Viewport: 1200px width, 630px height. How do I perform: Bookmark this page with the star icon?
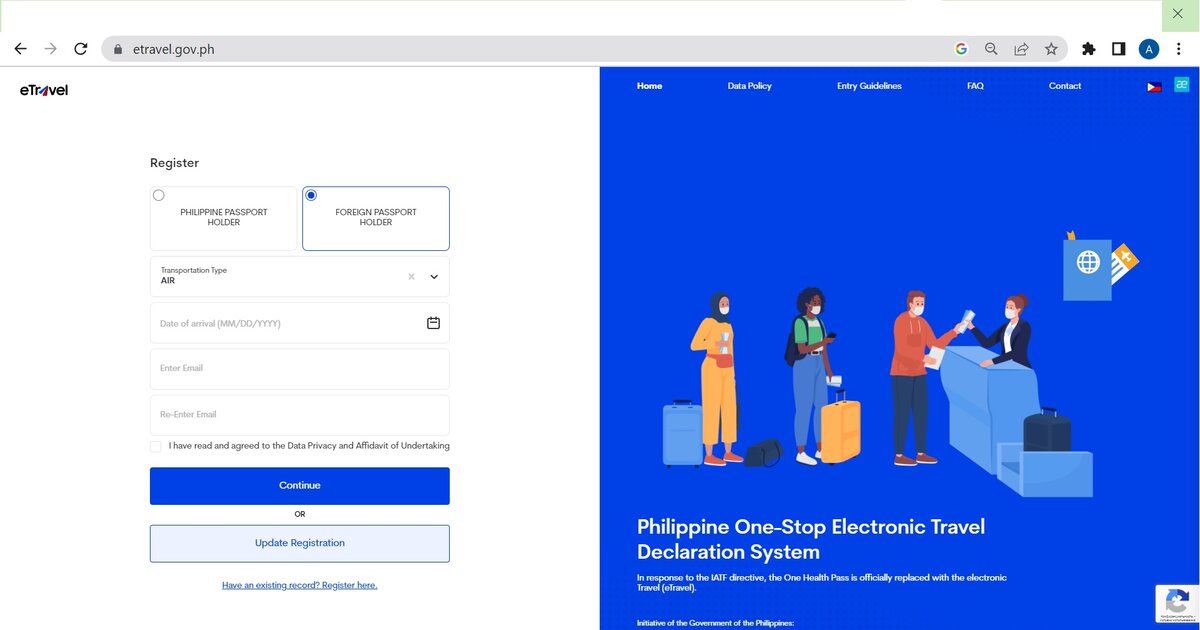pyautogui.click(x=1051, y=48)
